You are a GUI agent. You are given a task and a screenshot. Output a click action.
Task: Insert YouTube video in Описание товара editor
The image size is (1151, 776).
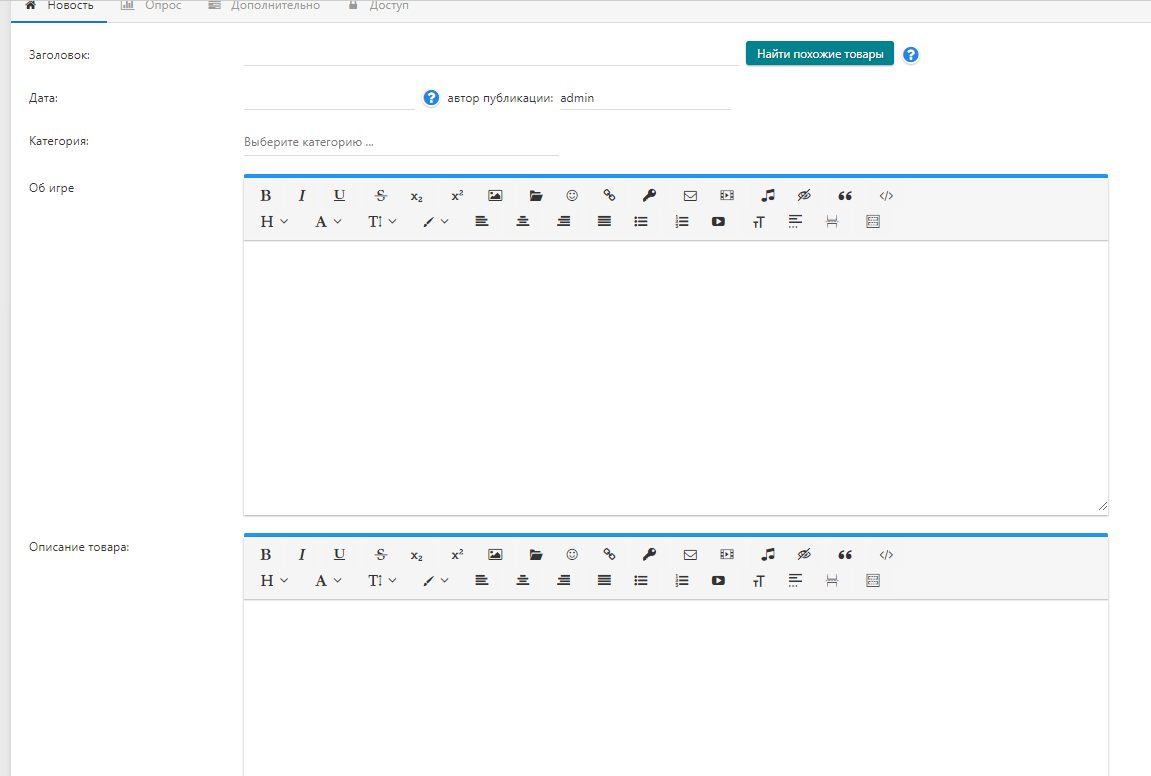[719, 581]
